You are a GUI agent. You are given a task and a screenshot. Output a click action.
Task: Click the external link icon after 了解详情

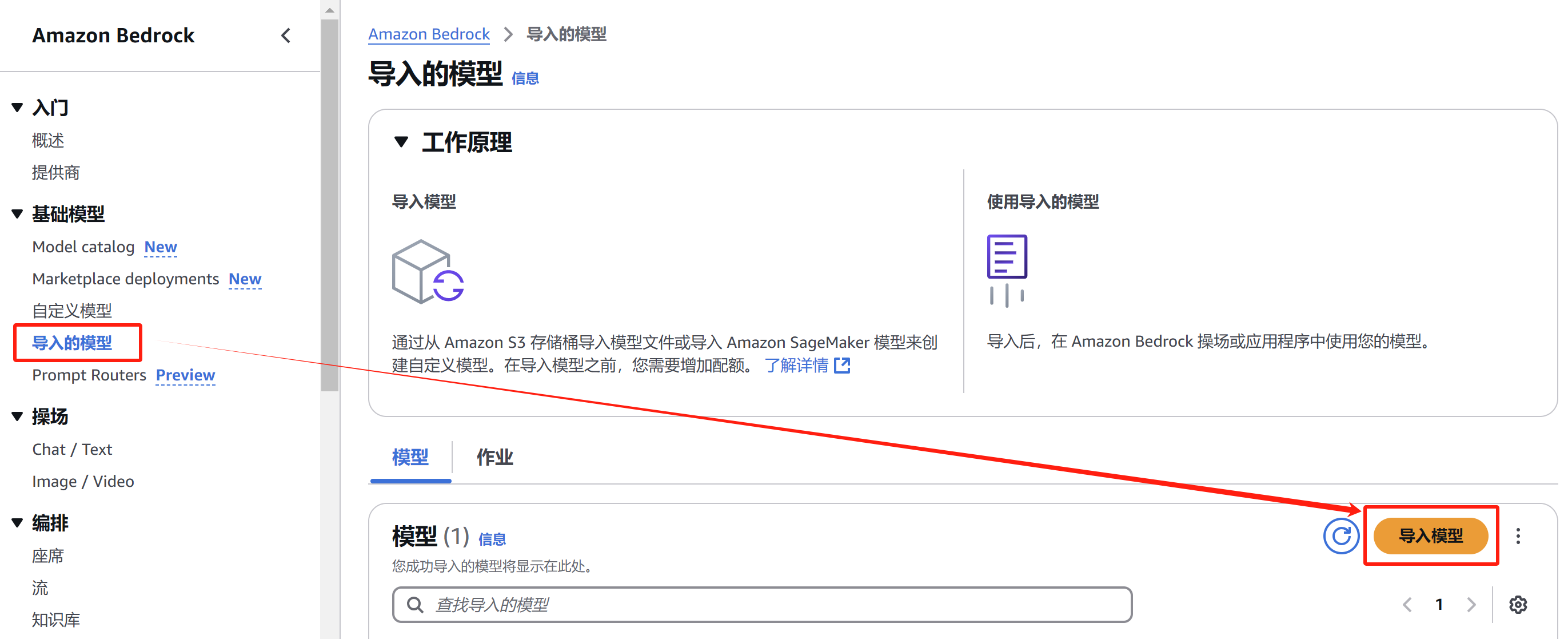(843, 366)
